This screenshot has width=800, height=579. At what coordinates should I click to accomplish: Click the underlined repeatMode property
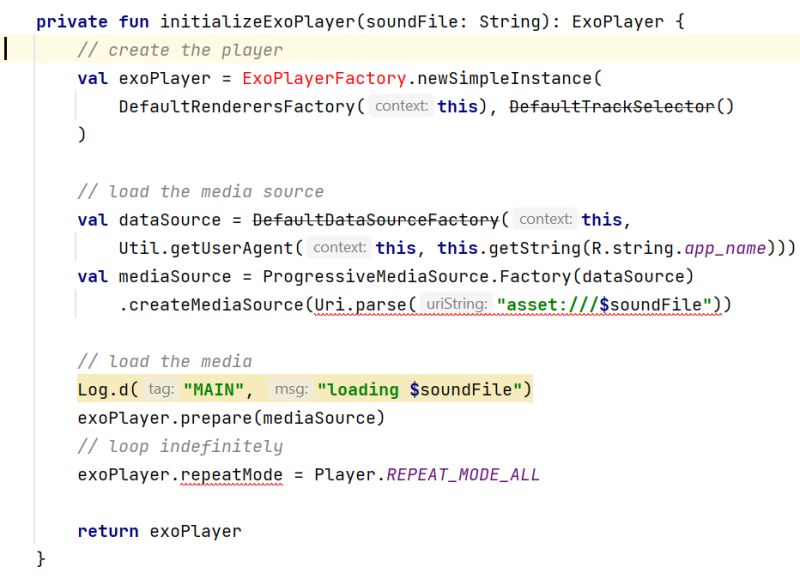[x=232, y=475]
